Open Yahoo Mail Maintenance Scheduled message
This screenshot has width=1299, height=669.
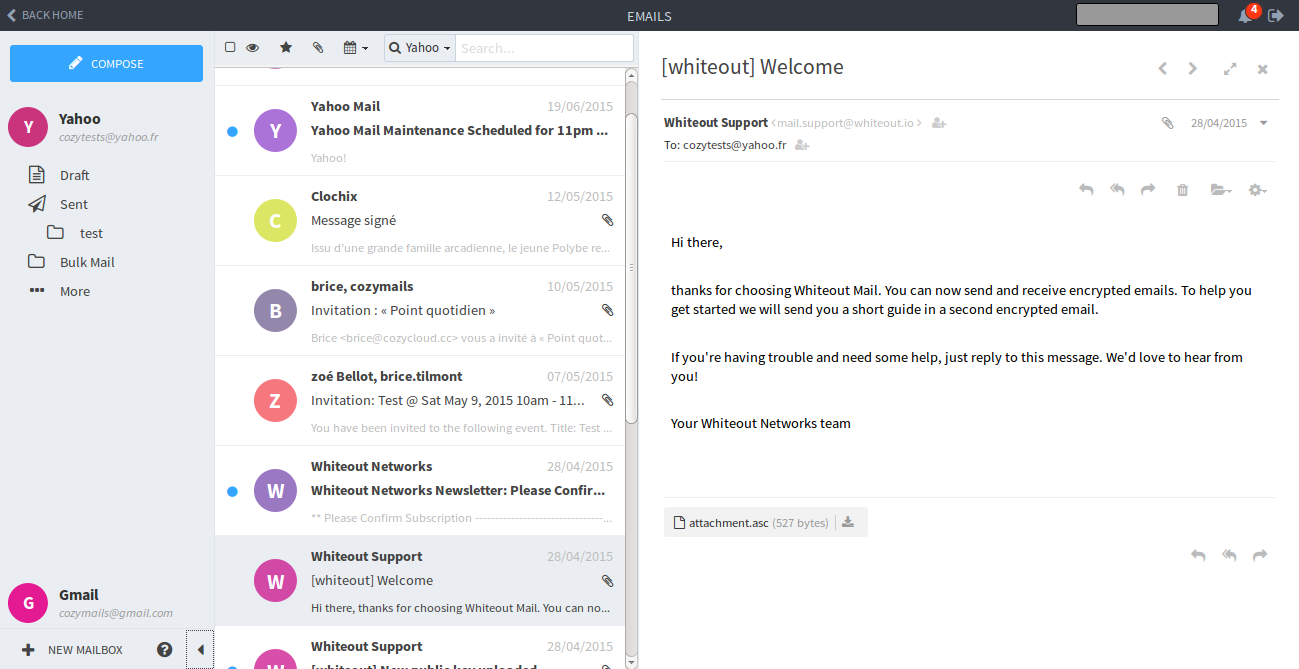tap(419, 131)
